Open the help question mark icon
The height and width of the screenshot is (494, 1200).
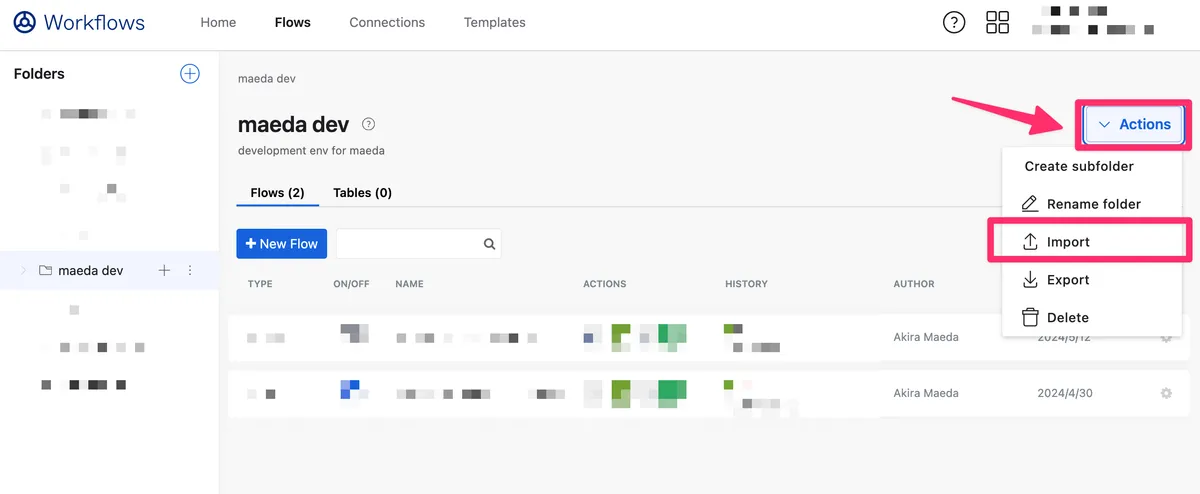954,22
